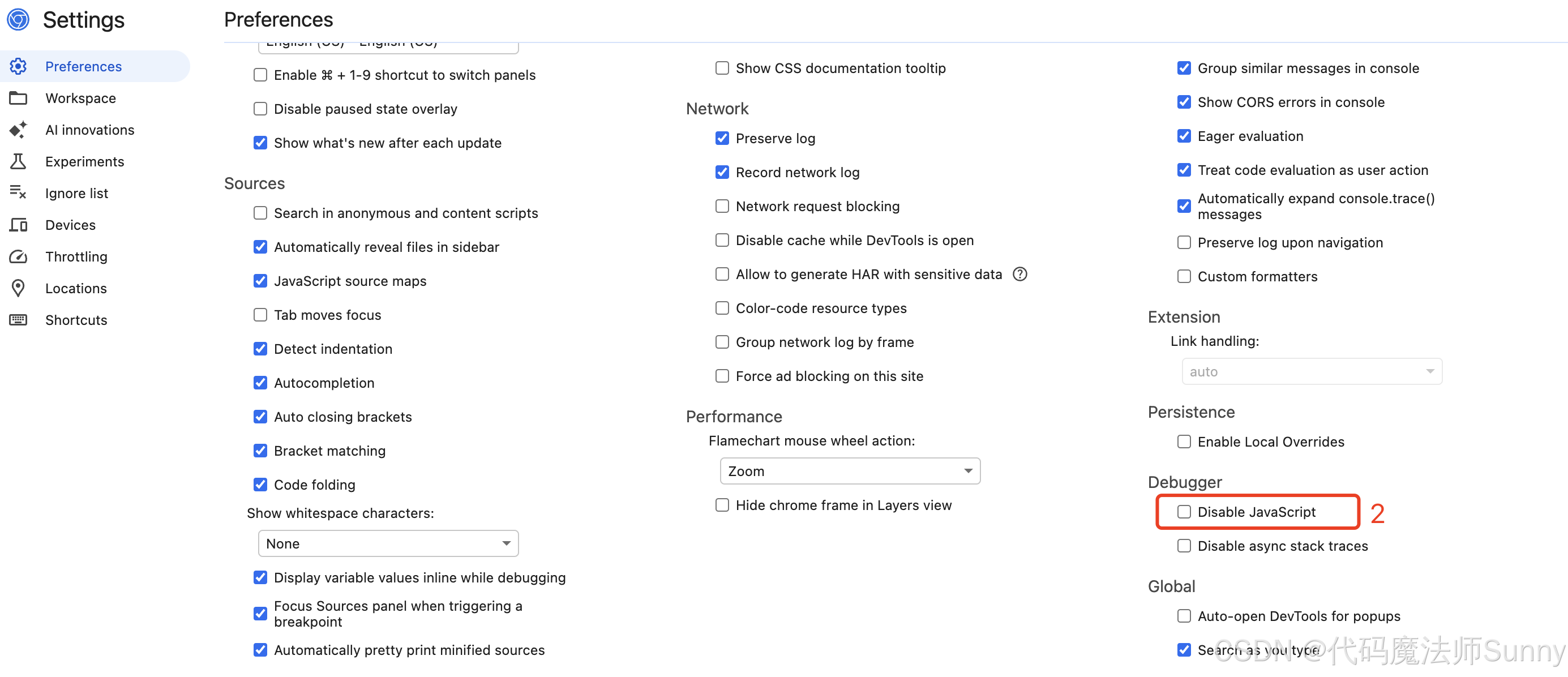1568x677 pixels.
Task: Click the Preferences gear icon in sidebar
Action: pyautogui.click(x=18, y=66)
